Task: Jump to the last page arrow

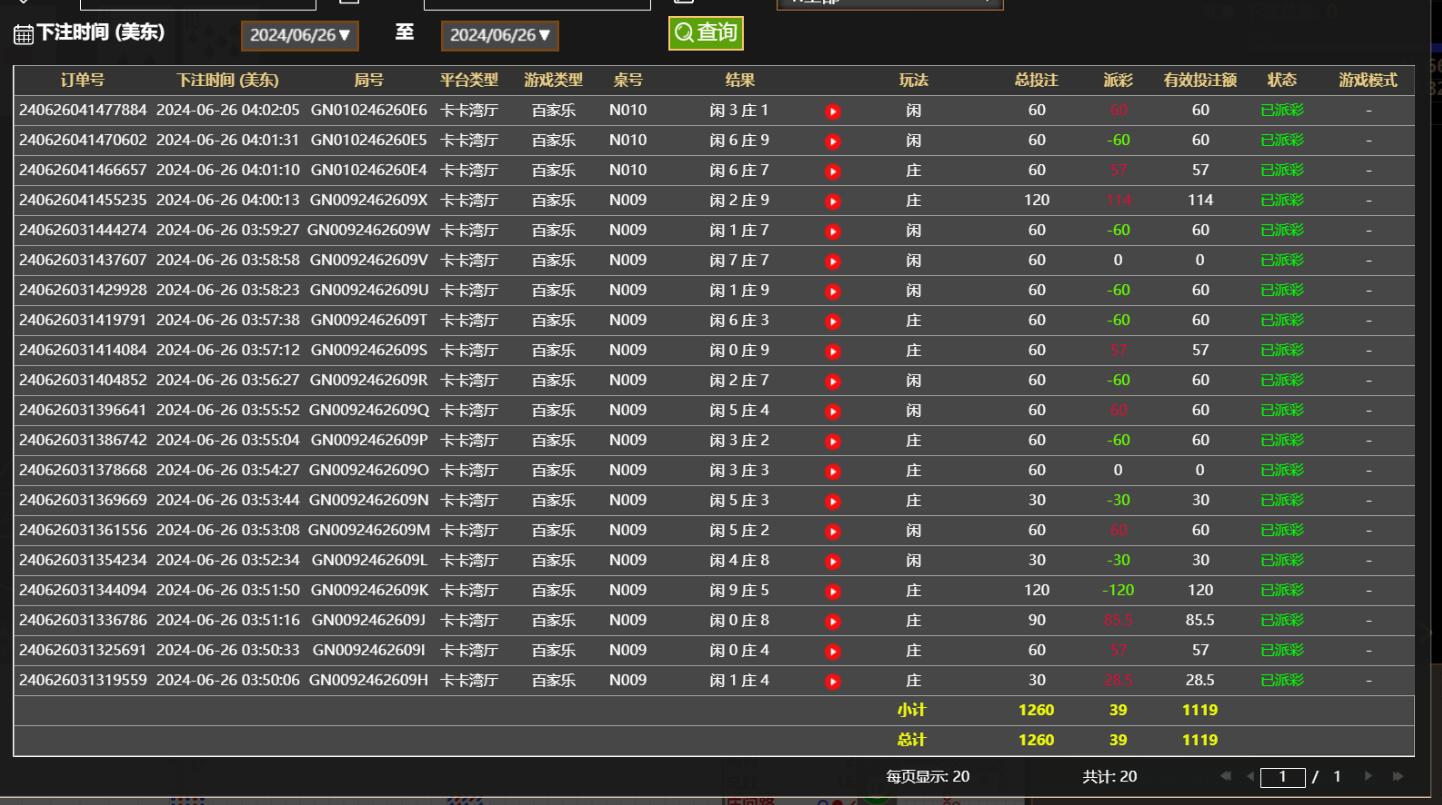Action: [1397, 776]
